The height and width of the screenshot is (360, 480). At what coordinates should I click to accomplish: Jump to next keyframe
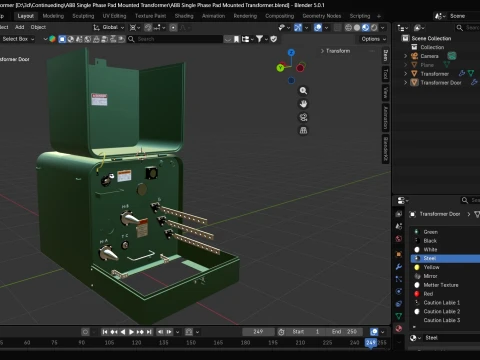coord(140,332)
